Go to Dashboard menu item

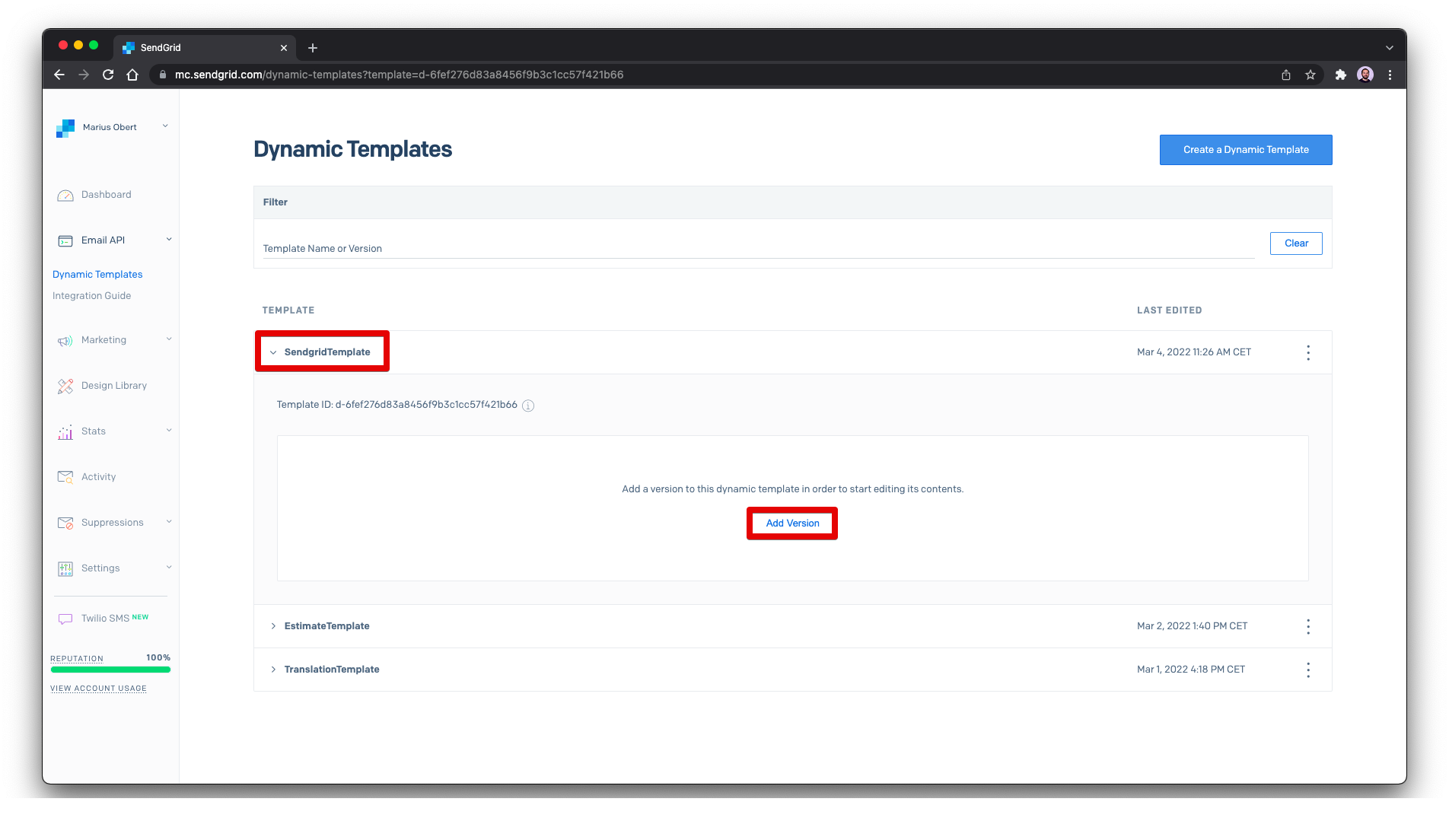pos(107,195)
